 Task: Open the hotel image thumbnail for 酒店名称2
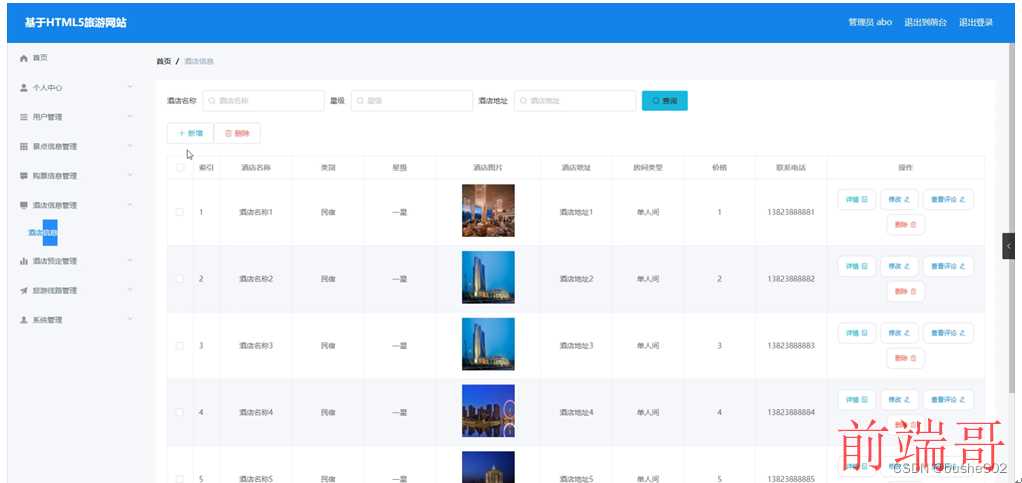pyautogui.click(x=488, y=277)
